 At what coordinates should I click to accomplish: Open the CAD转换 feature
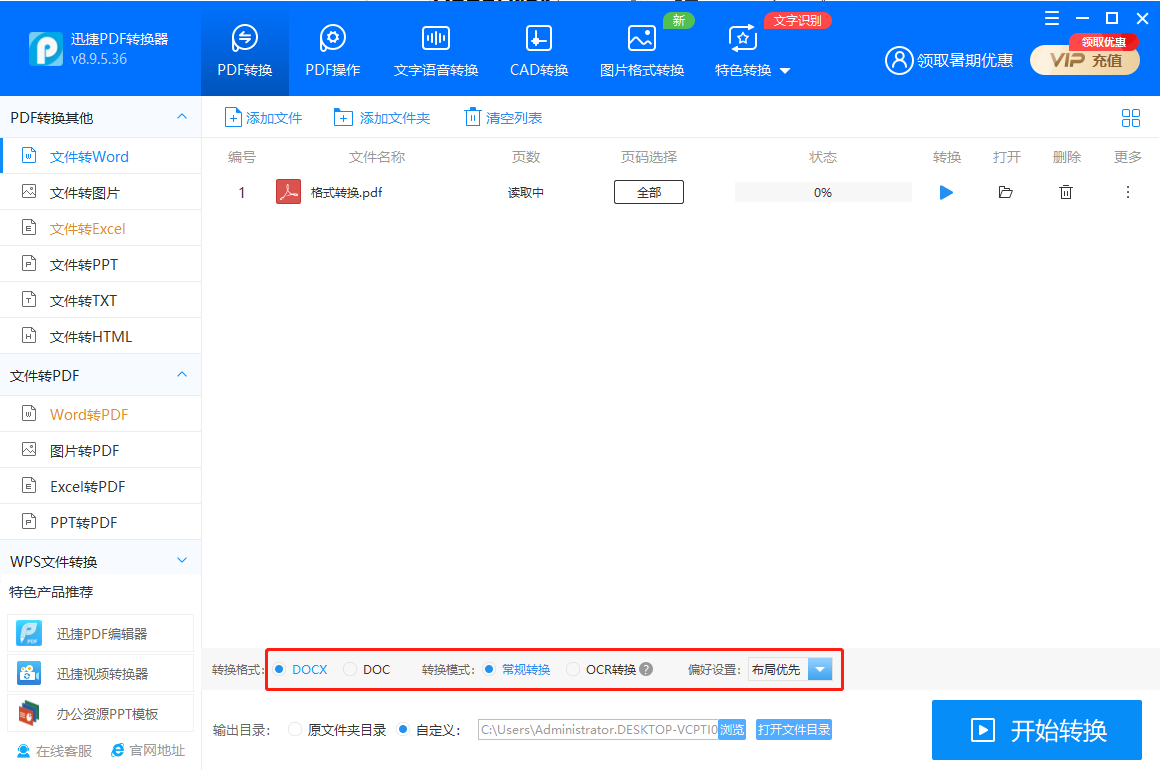coord(538,48)
